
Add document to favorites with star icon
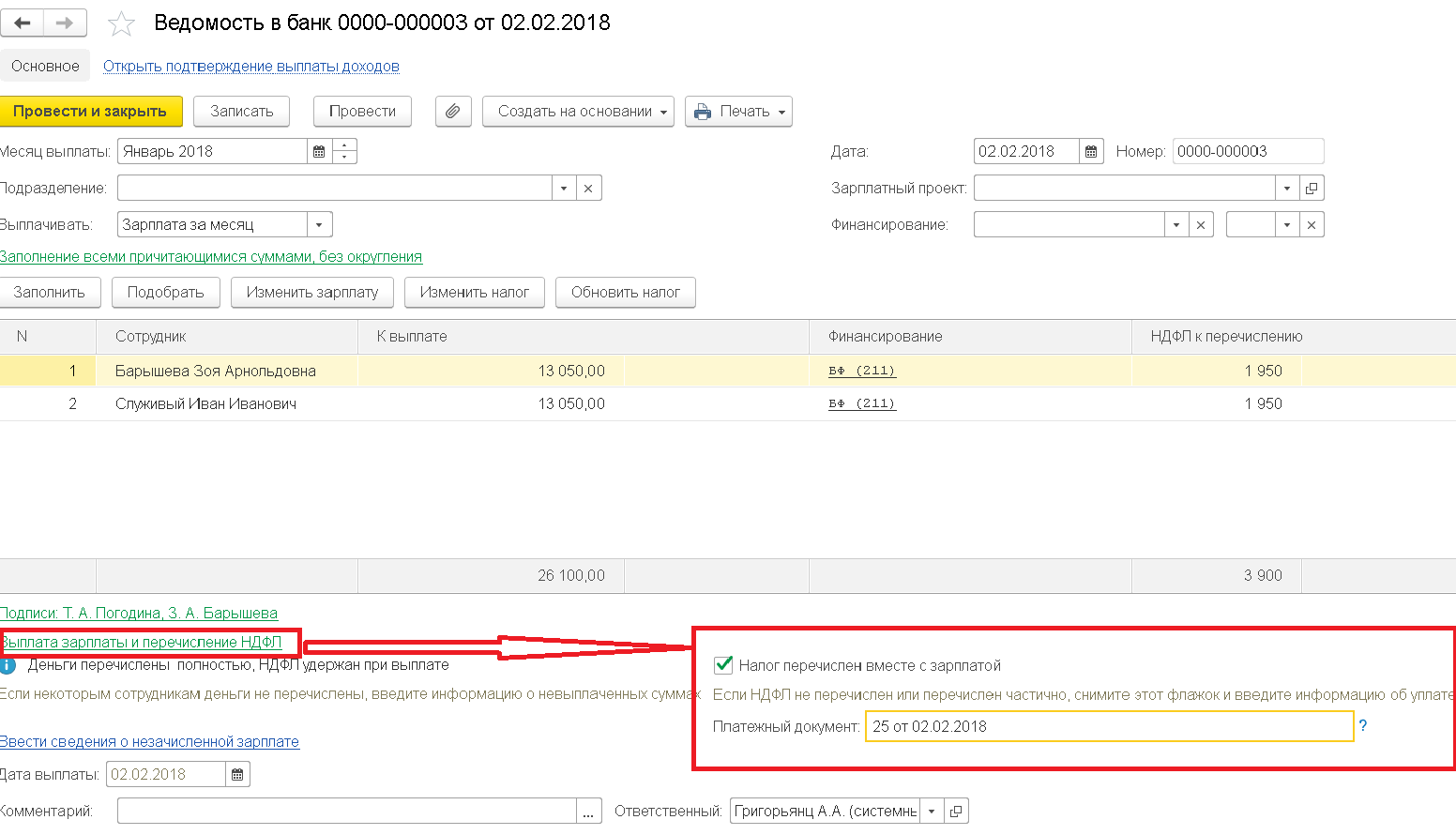click(121, 23)
